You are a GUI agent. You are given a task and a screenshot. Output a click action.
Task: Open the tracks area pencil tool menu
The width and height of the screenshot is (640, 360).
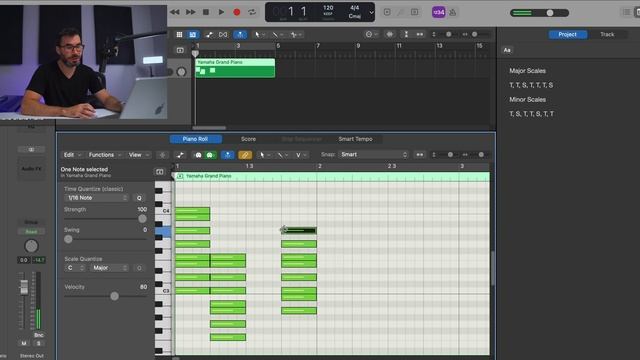click(x=277, y=35)
